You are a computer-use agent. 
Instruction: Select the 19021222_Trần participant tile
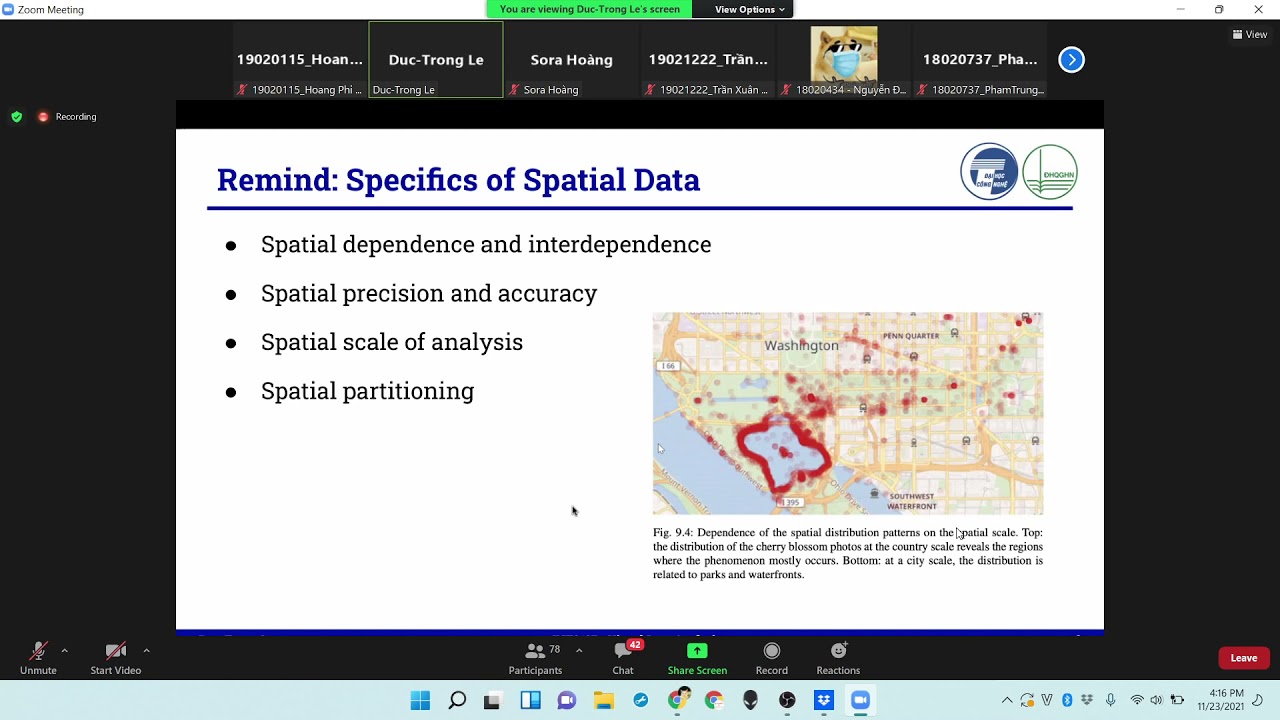(708, 60)
